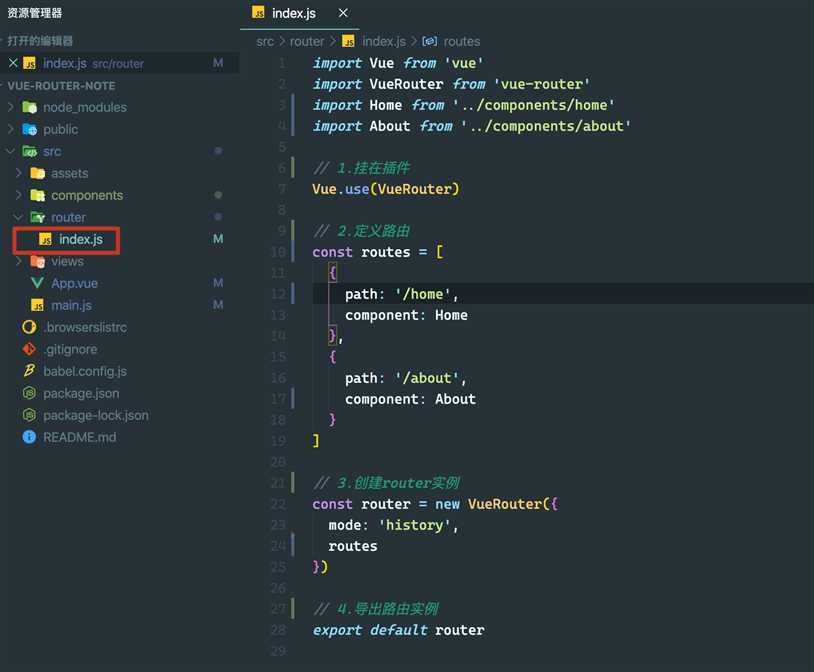The image size is (814, 672).
Task: Click the info icon beside README.md
Action: click(30, 437)
